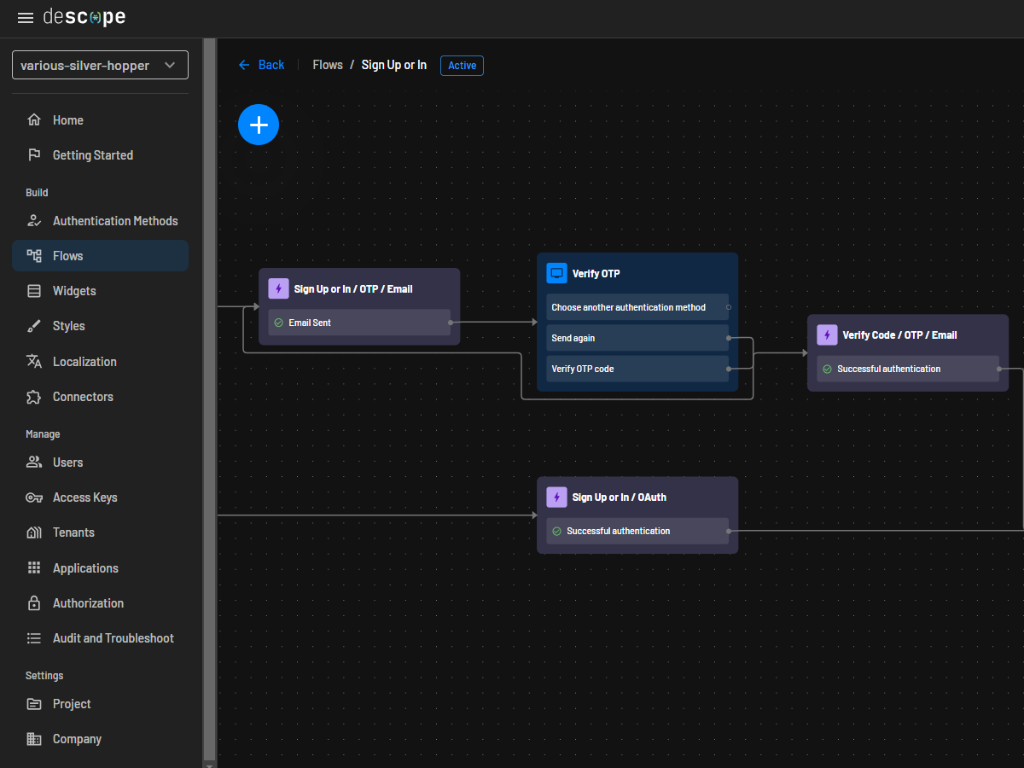Click the sidebar vertical scrollbar
This screenshot has height=768, width=1024.
click(x=209, y=400)
